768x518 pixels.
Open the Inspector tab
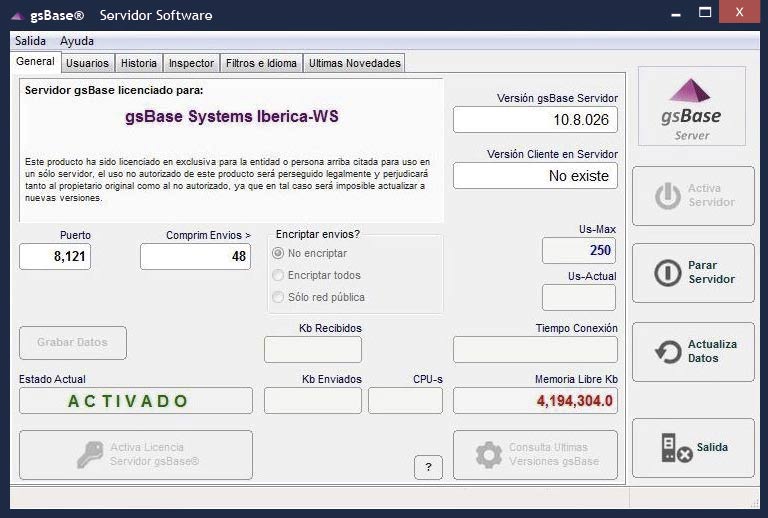point(191,63)
